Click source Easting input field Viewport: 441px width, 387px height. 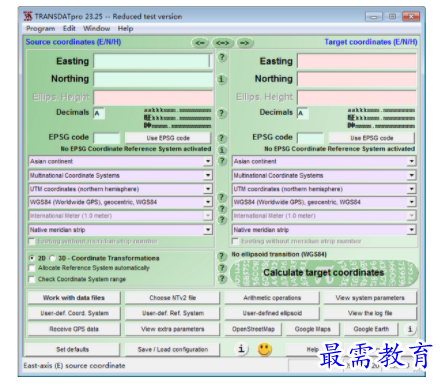153,61
